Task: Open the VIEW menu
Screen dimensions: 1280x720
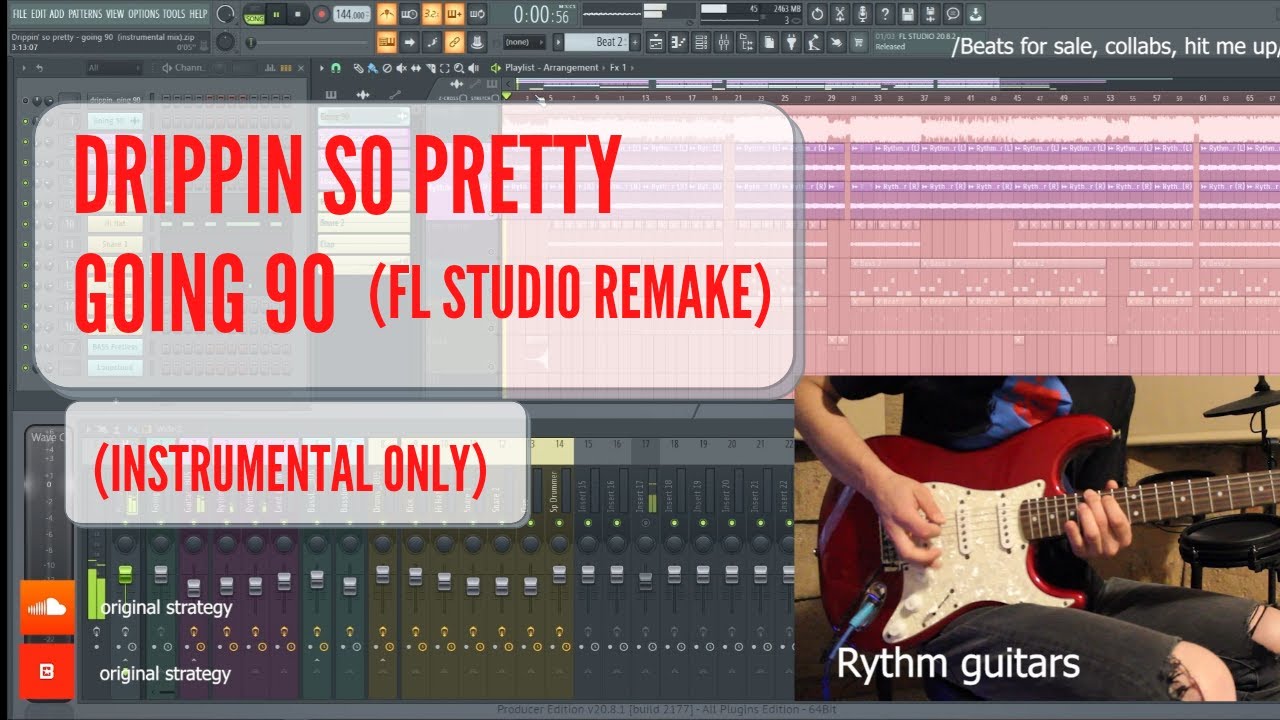Action: tap(115, 14)
